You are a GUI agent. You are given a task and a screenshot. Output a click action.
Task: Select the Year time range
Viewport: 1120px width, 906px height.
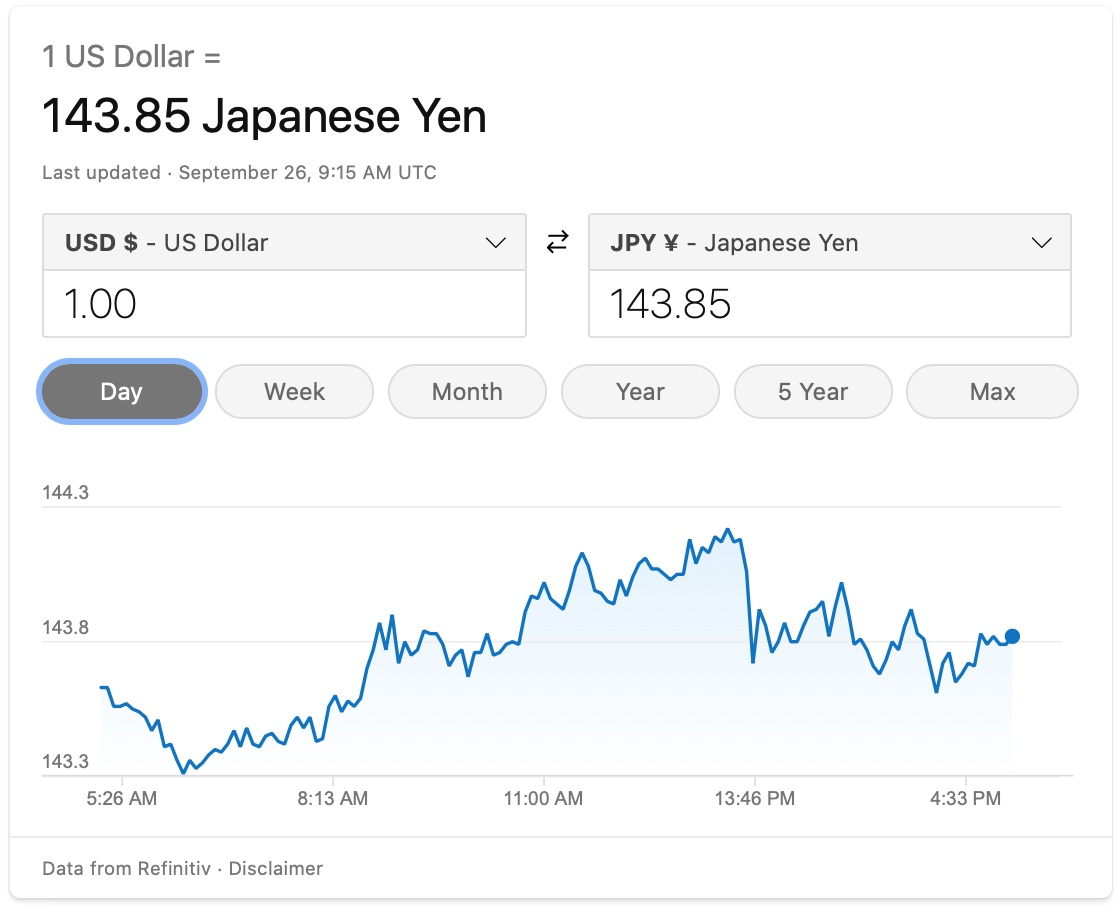point(640,392)
